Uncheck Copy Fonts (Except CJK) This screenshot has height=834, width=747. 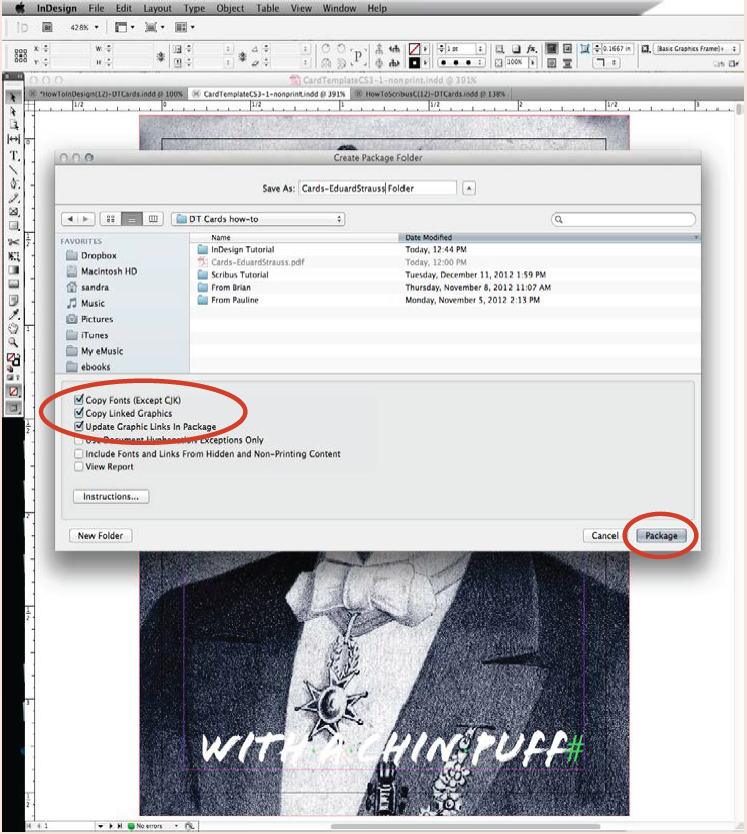coord(79,400)
